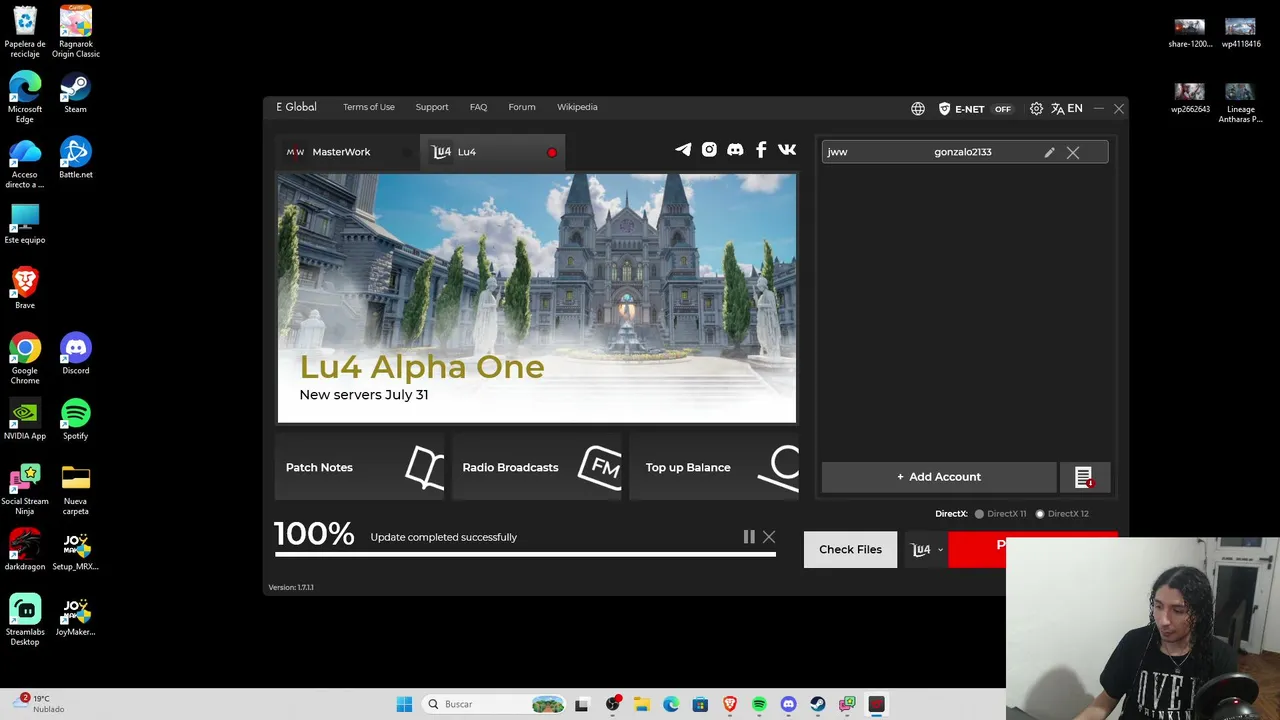This screenshot has width=1280, height=720.
Task: Click the update progress bar
Action: pos(525,554)
